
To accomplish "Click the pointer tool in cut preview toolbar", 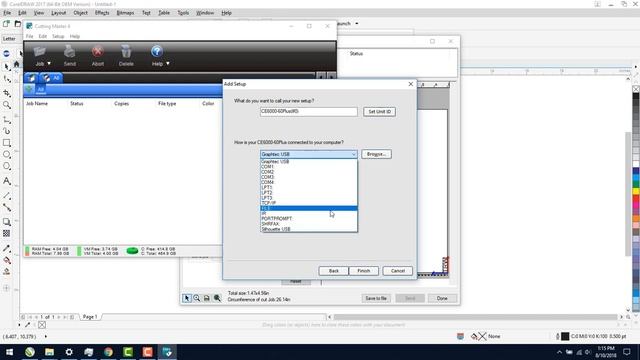I will [187, 298].
